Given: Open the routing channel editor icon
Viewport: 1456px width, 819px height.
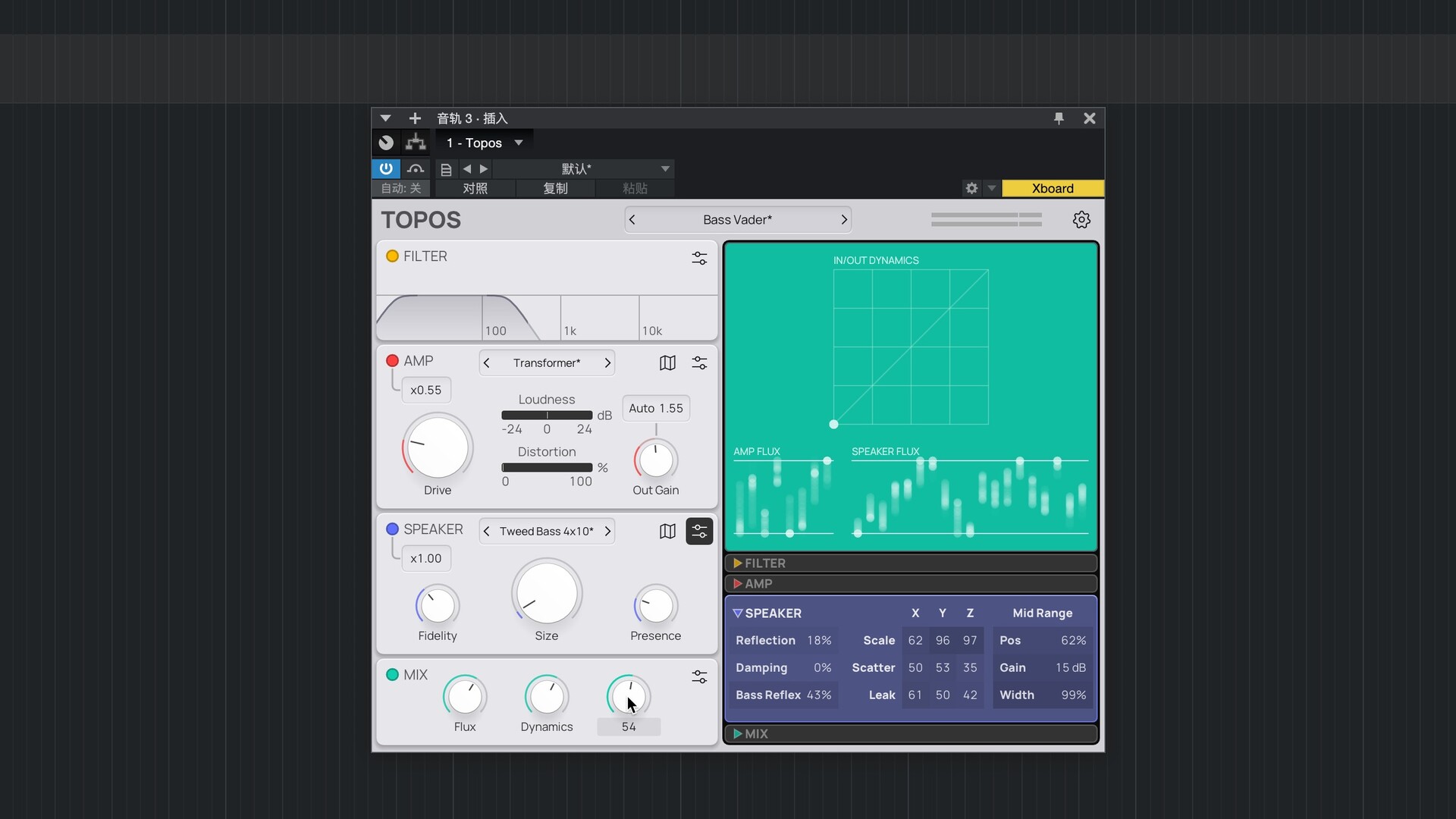Looking at the screenshot, I should (386, 143).
